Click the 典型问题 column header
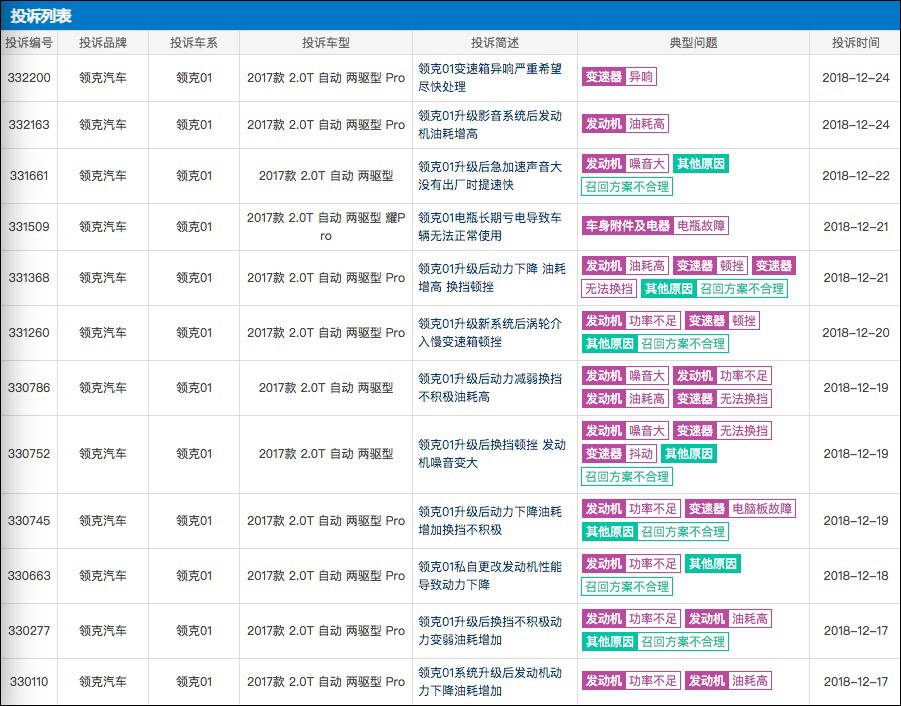Screen dimensions: 901x706 coord(694,43)
